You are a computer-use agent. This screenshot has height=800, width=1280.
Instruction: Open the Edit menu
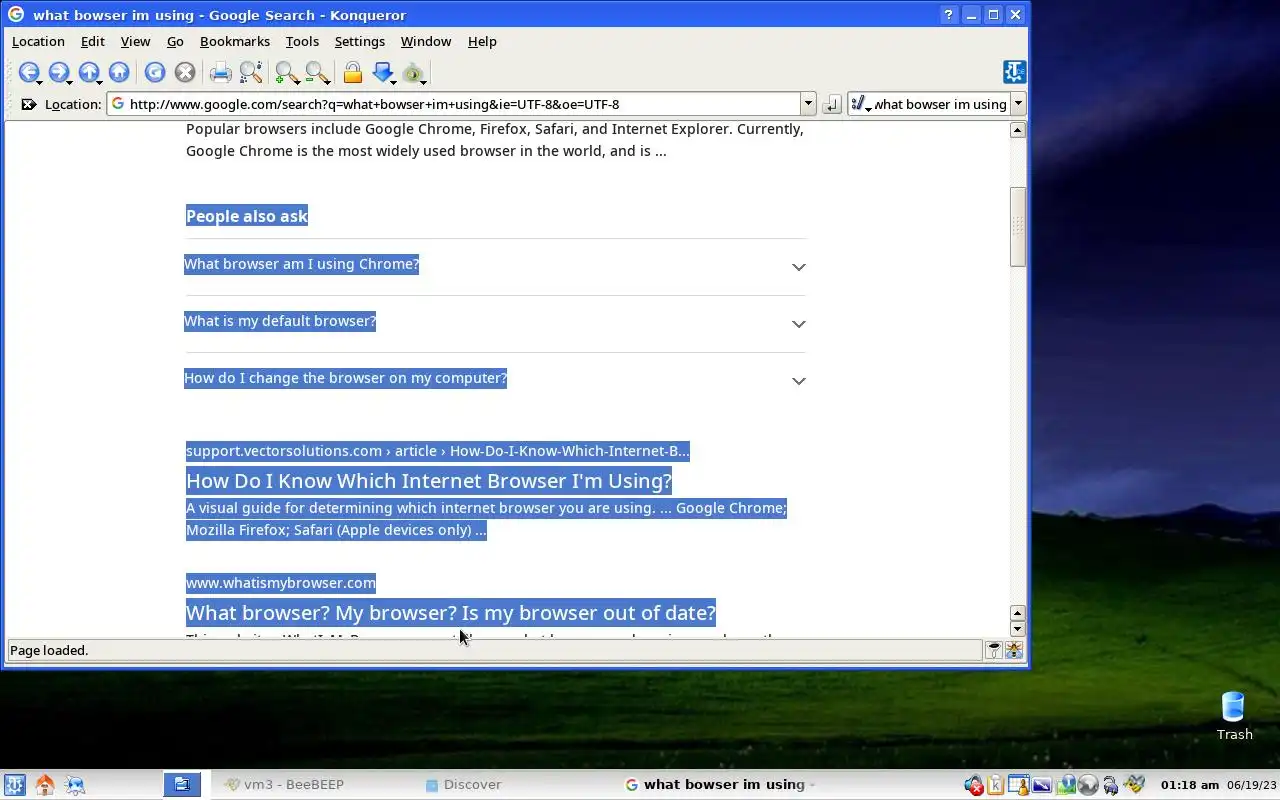pyautogui.click(x=93, y=41)
